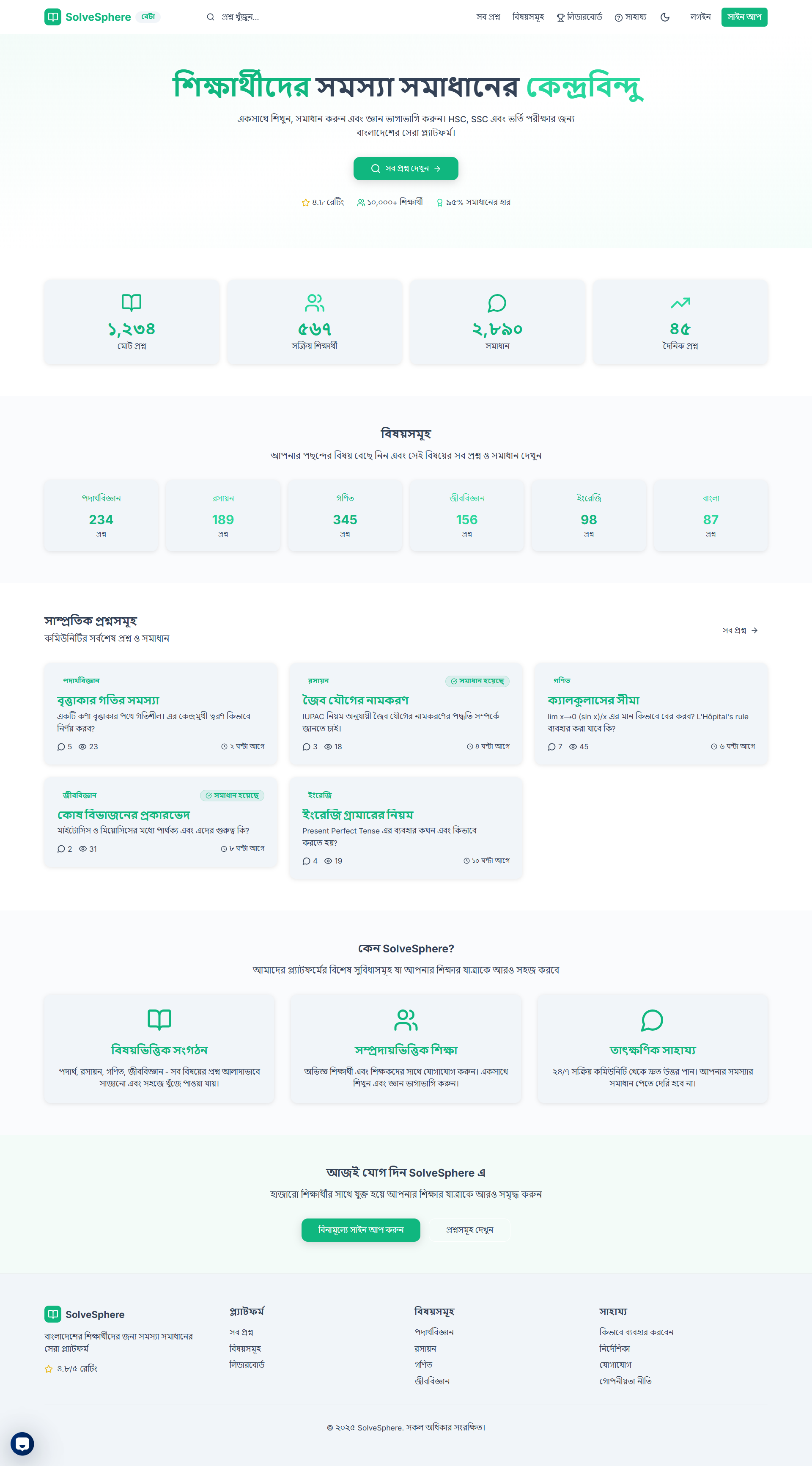Click the award icon beside ৯৫% সমাধানের হার

pyautogui.click(x=440, y=203)
